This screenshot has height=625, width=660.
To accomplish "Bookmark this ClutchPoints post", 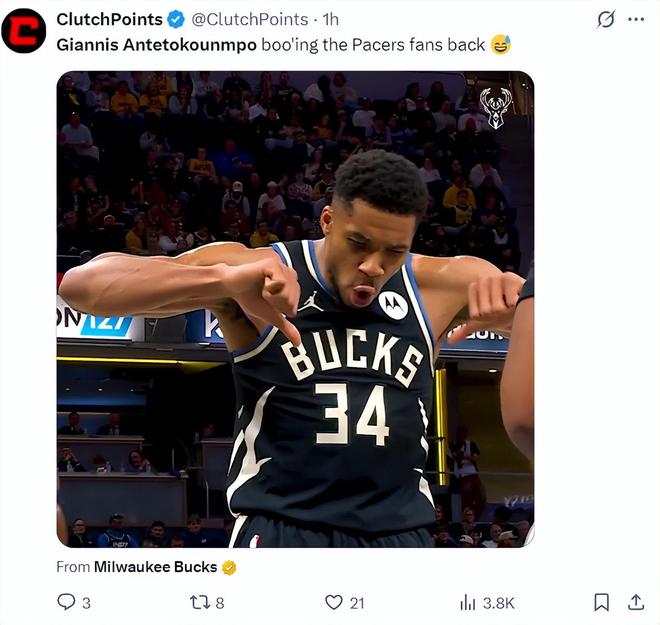I will 601,602.
